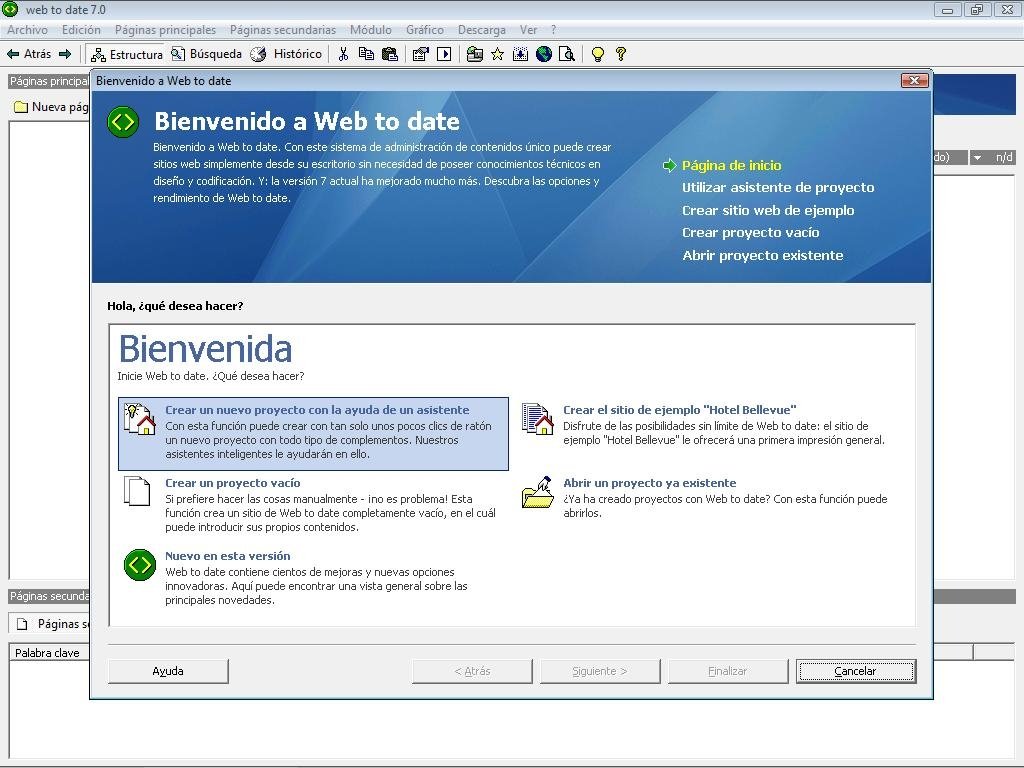Image resolution: width=1024 pixels, height=768 pixels.
Task: Click the Cut scissors icon
Action: pyautogui.click(x=343, y=54)
